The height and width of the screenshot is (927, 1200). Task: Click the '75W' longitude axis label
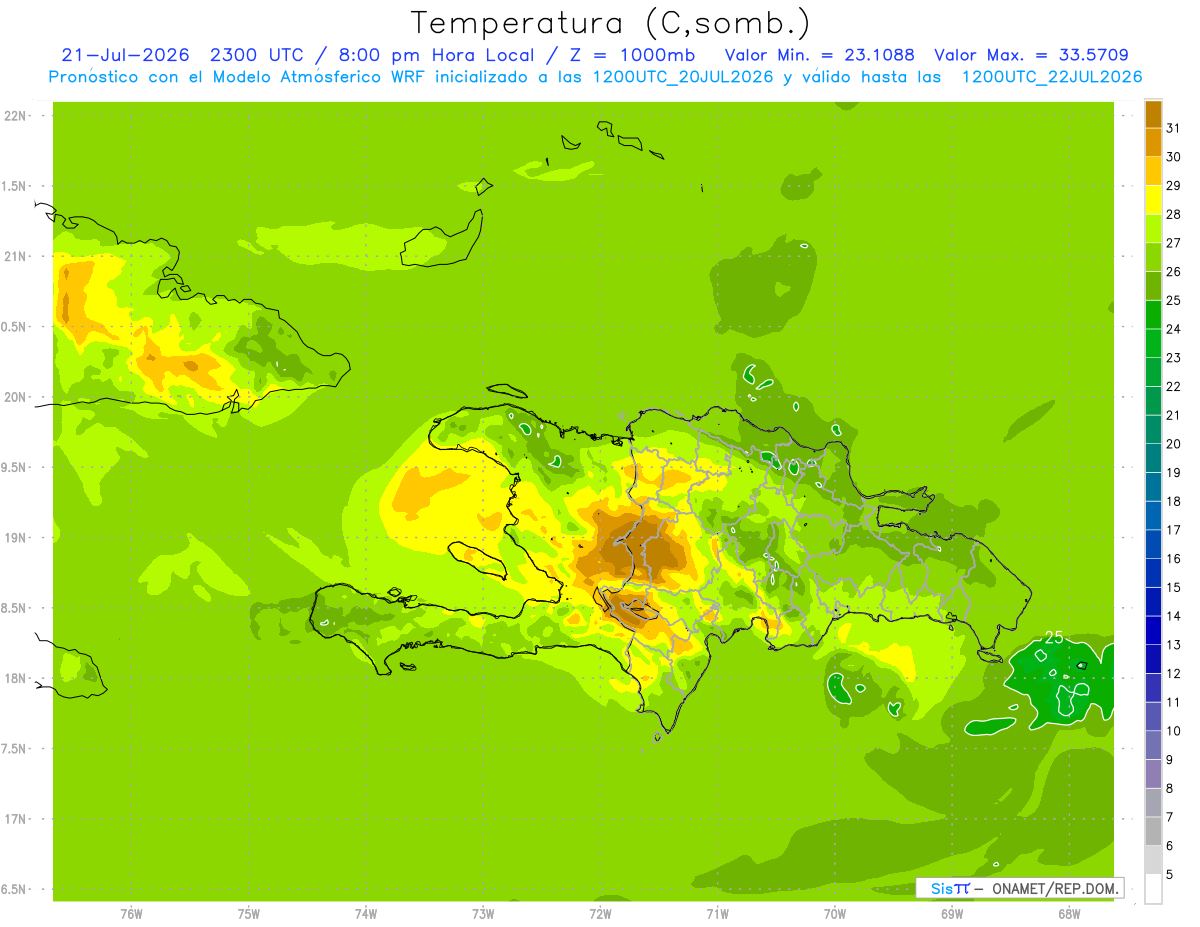[x=249, y=913]
